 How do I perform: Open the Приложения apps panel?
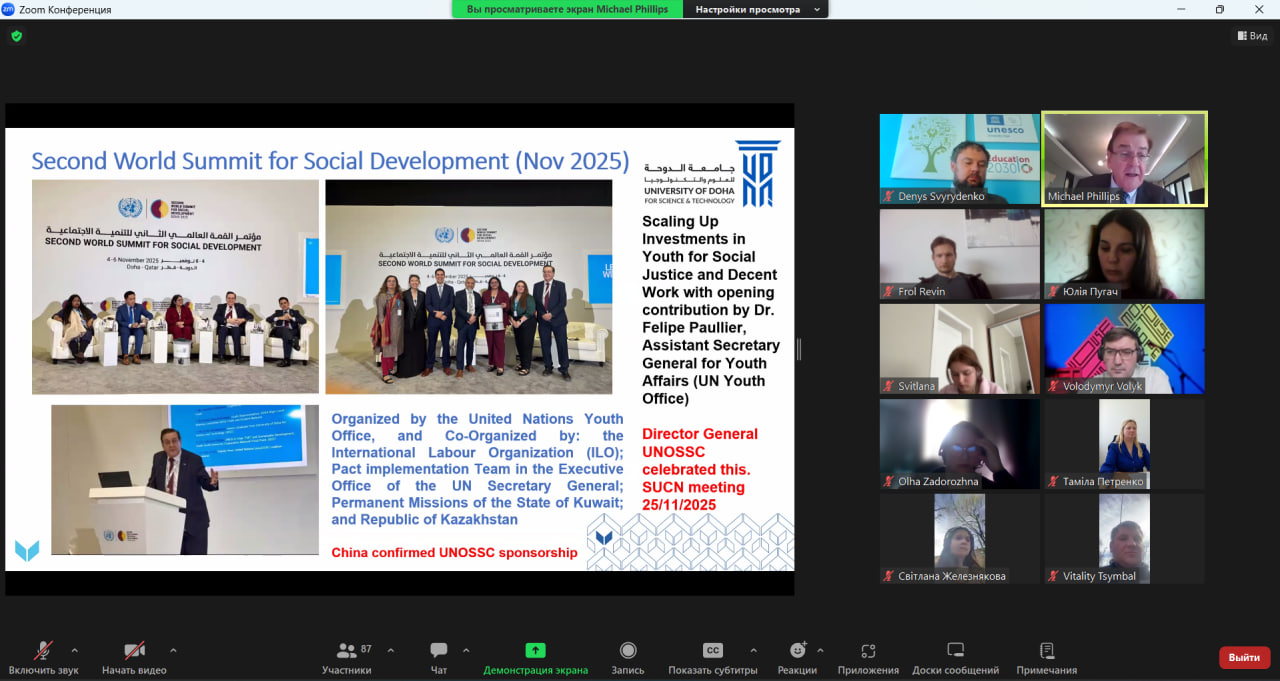click(x=868, y=656)
